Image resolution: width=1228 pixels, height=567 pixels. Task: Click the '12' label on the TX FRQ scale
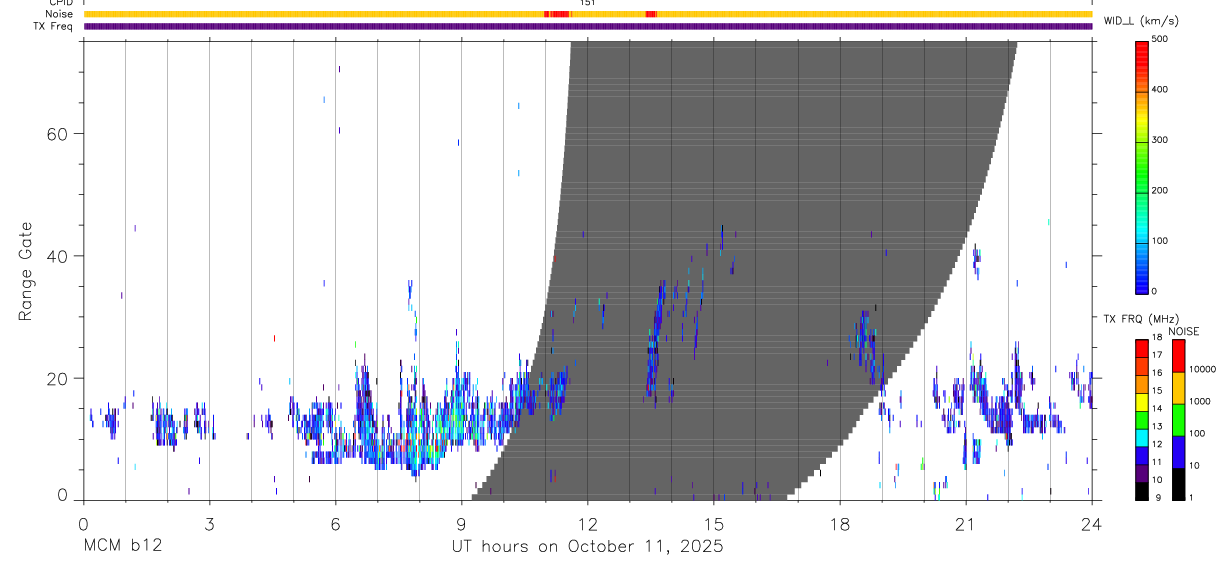point(1157,444)
